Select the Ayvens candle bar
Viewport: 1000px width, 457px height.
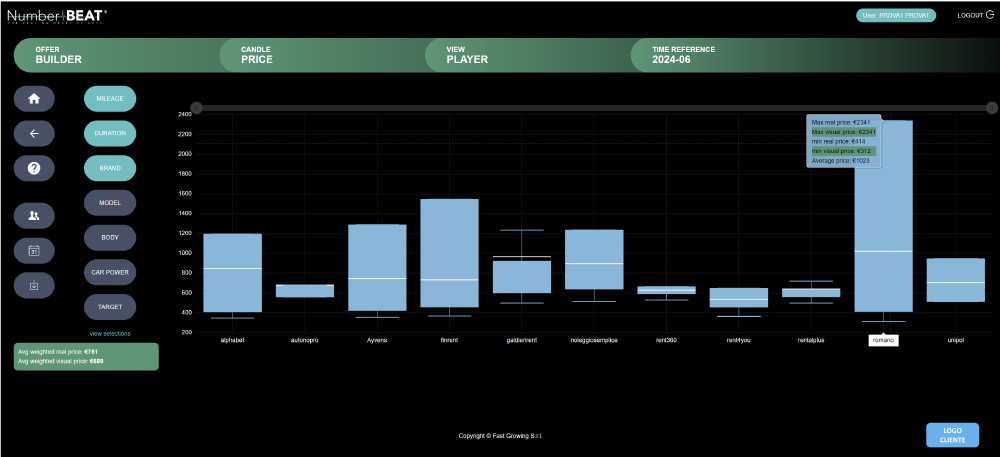[378, 267]
